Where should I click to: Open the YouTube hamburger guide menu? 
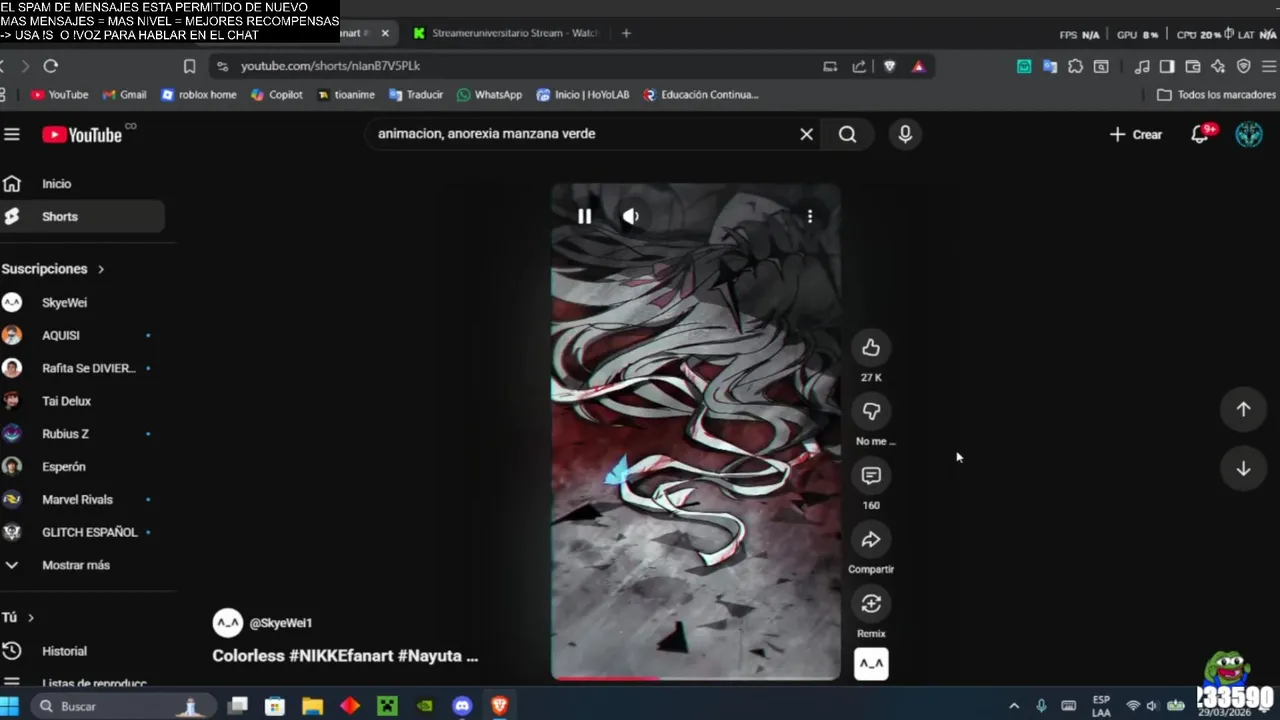[x=11, y=134]
